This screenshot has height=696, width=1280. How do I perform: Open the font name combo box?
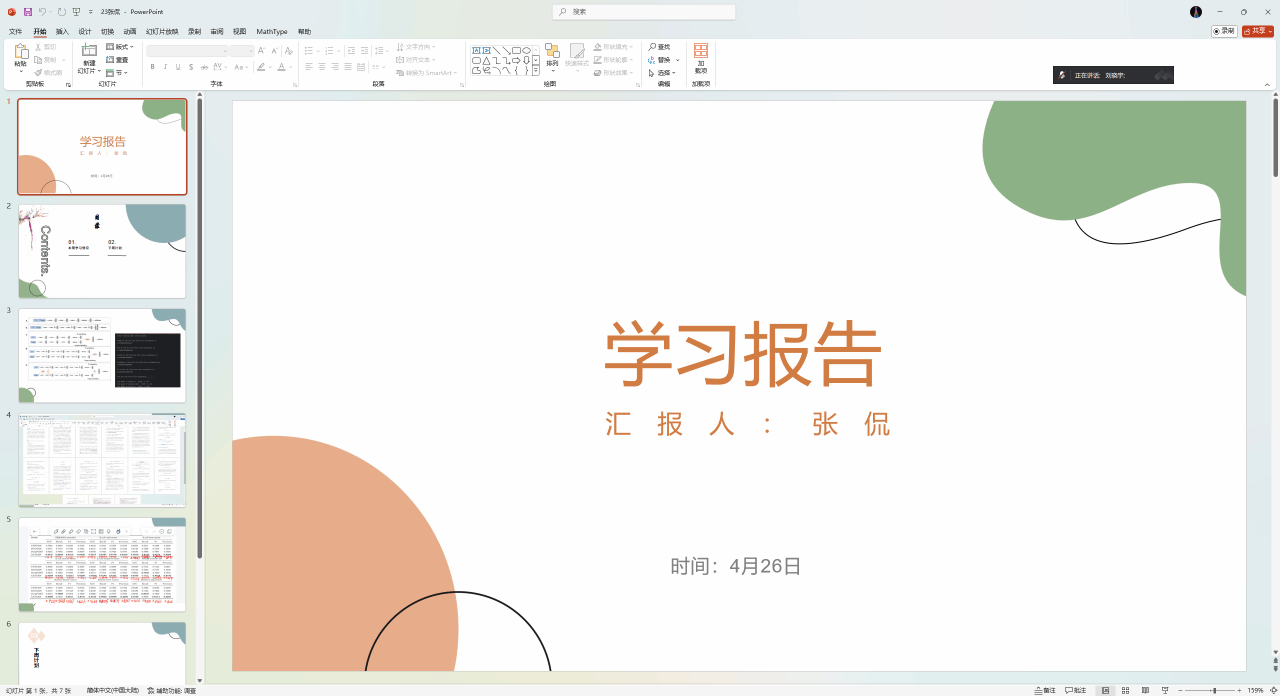click(187, 50)
